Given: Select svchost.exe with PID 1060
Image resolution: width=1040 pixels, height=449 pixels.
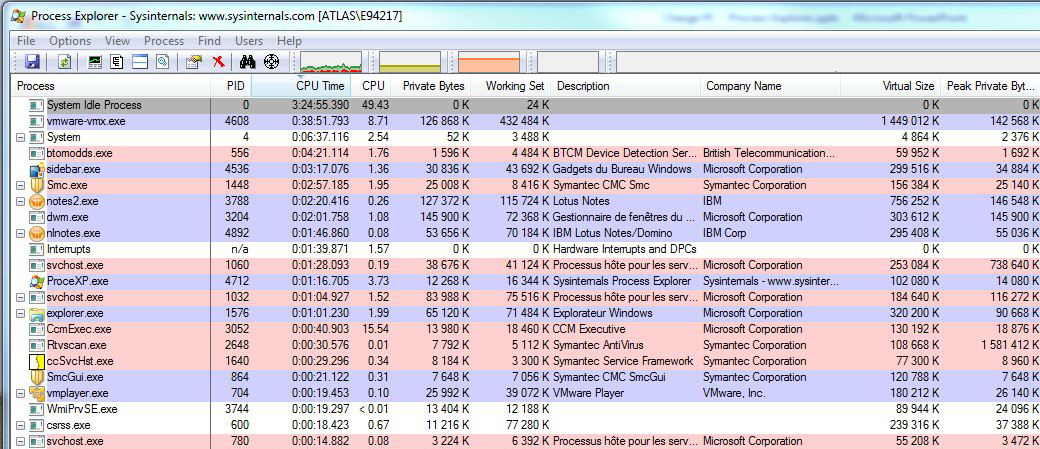Looking at the screenshot, I should (x=526, y=265).
